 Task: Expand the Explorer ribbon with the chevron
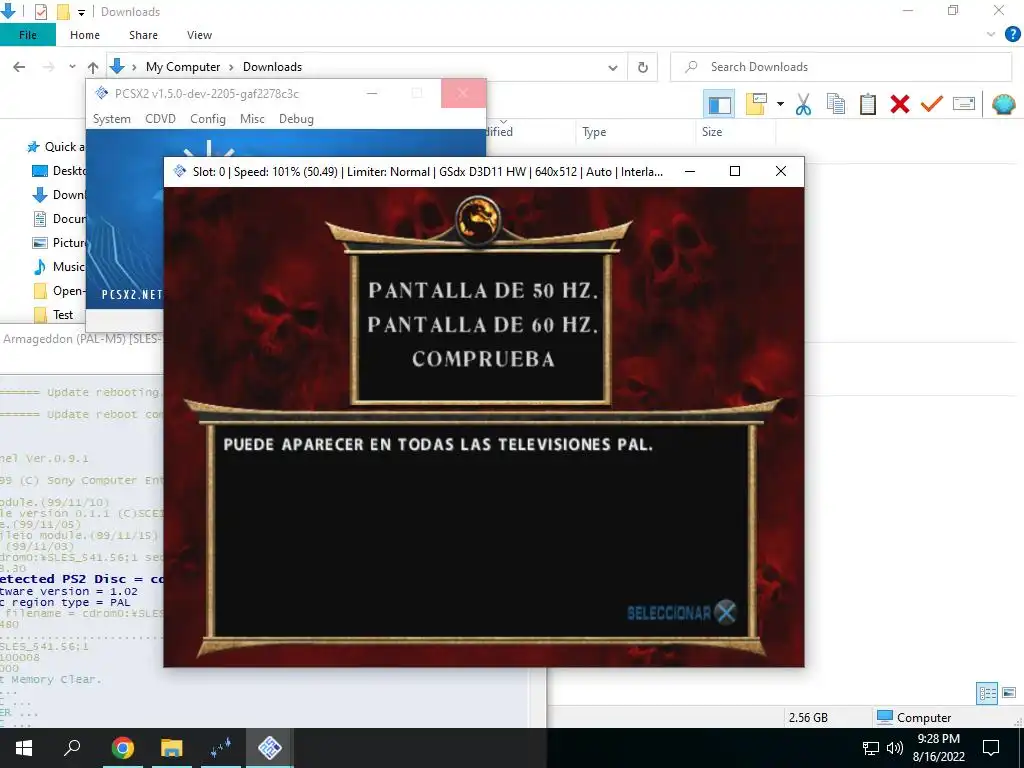(991, 35)
